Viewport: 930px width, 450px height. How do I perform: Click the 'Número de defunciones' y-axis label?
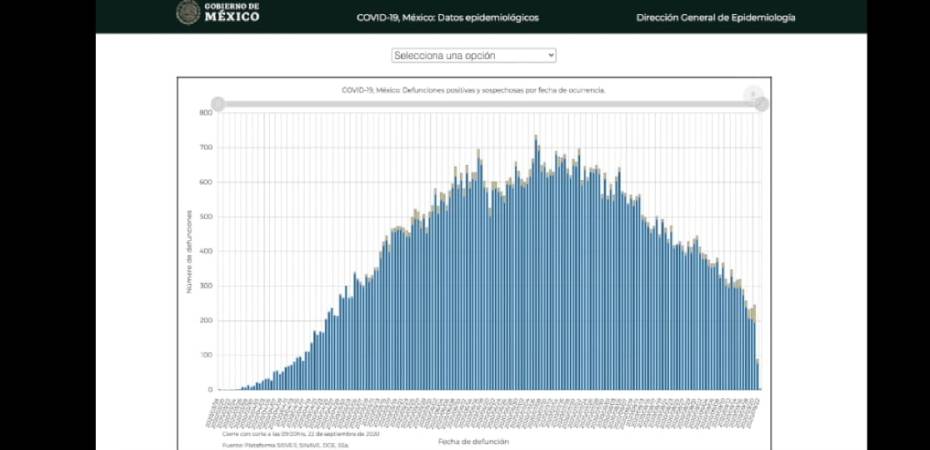pyautogui.click(x=188, y=251)
